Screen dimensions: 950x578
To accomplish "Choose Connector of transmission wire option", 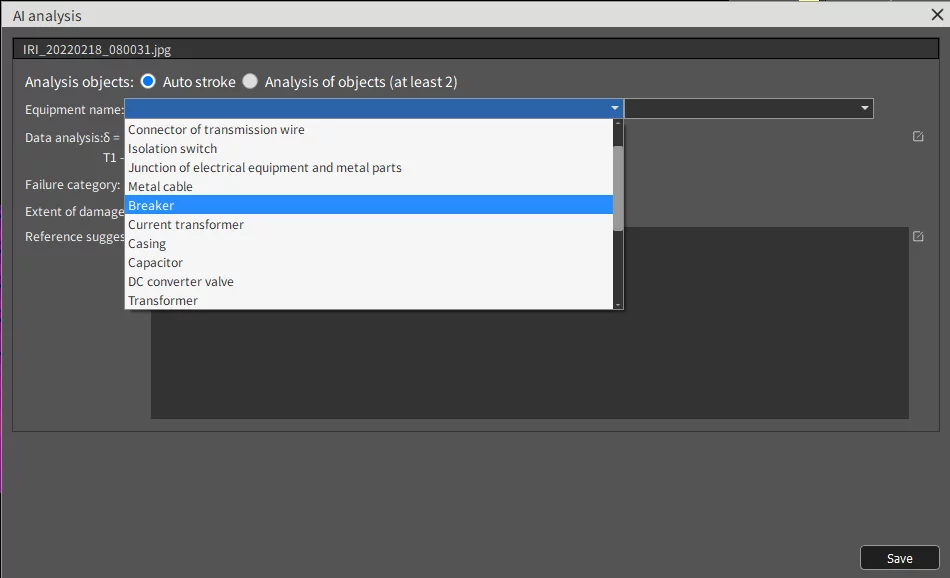I will pos(369,130).
